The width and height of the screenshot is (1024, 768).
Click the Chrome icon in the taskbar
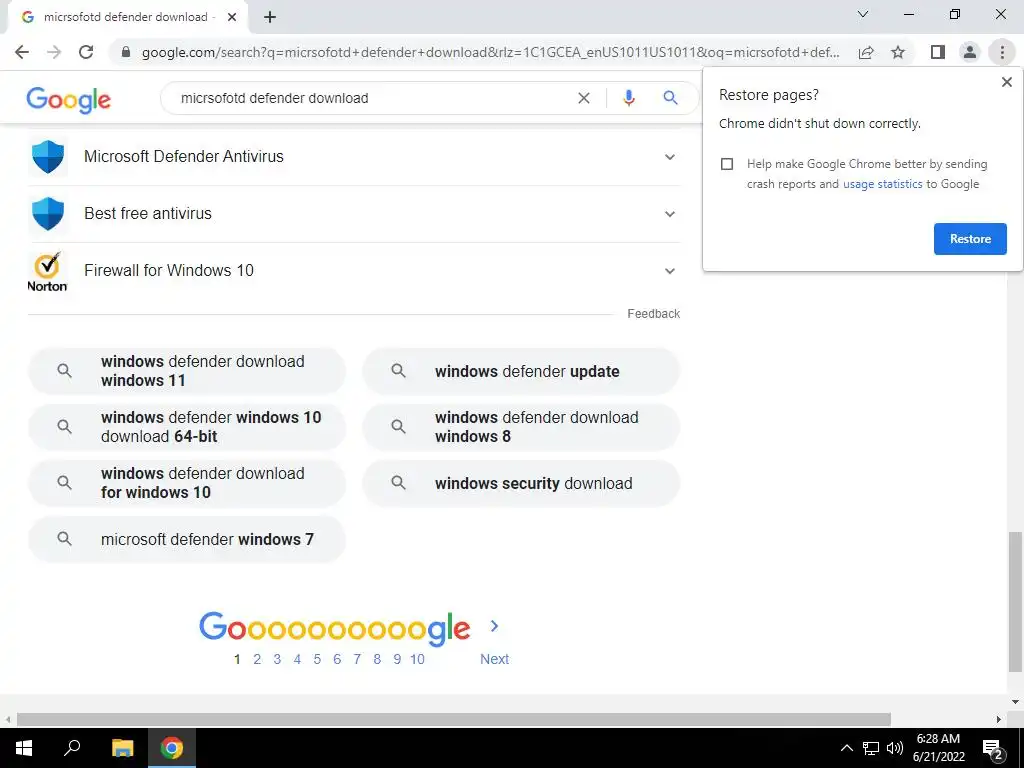[172, 748]
